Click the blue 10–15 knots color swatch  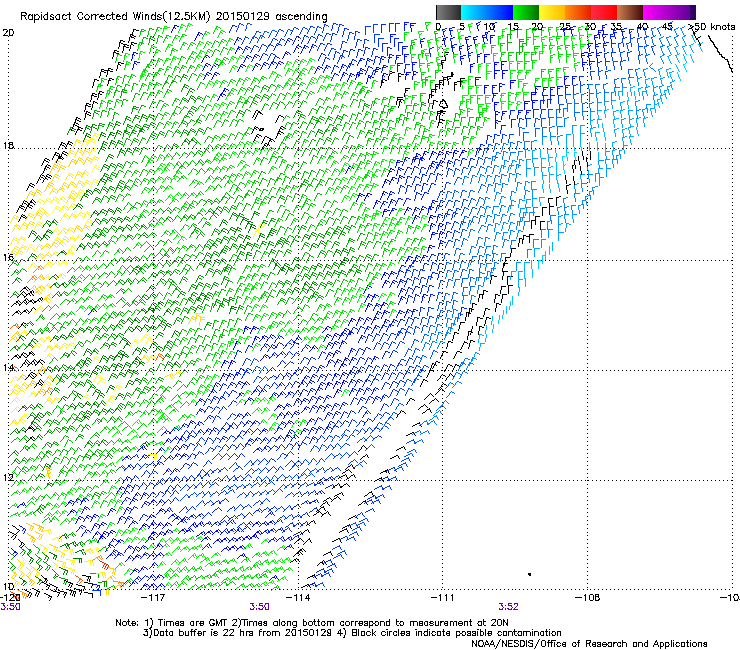(500, 12)
